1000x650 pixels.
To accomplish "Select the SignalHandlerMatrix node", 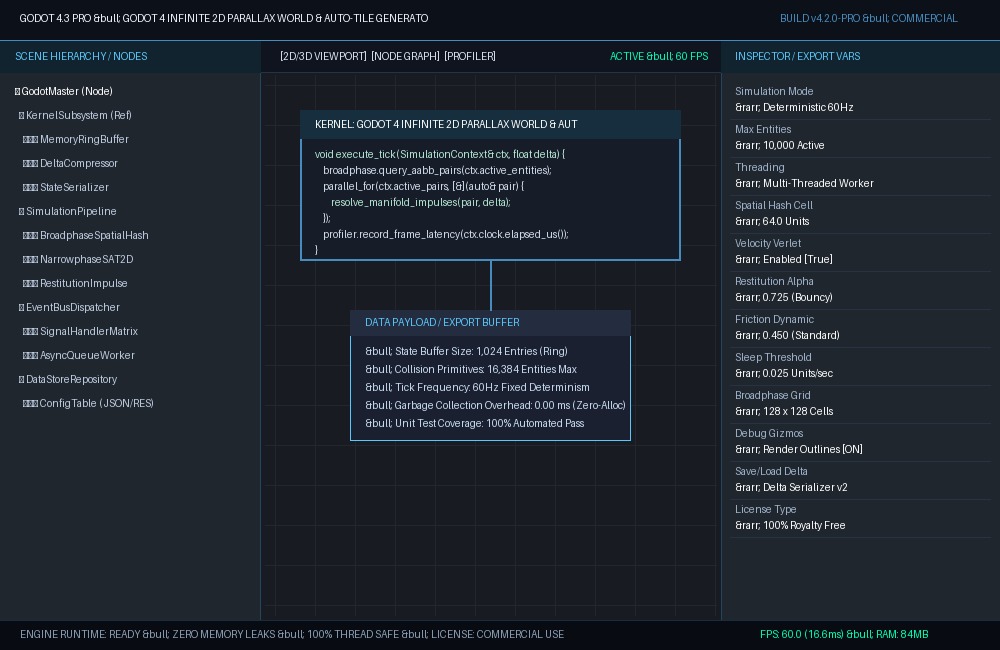I will click(89, 332).
